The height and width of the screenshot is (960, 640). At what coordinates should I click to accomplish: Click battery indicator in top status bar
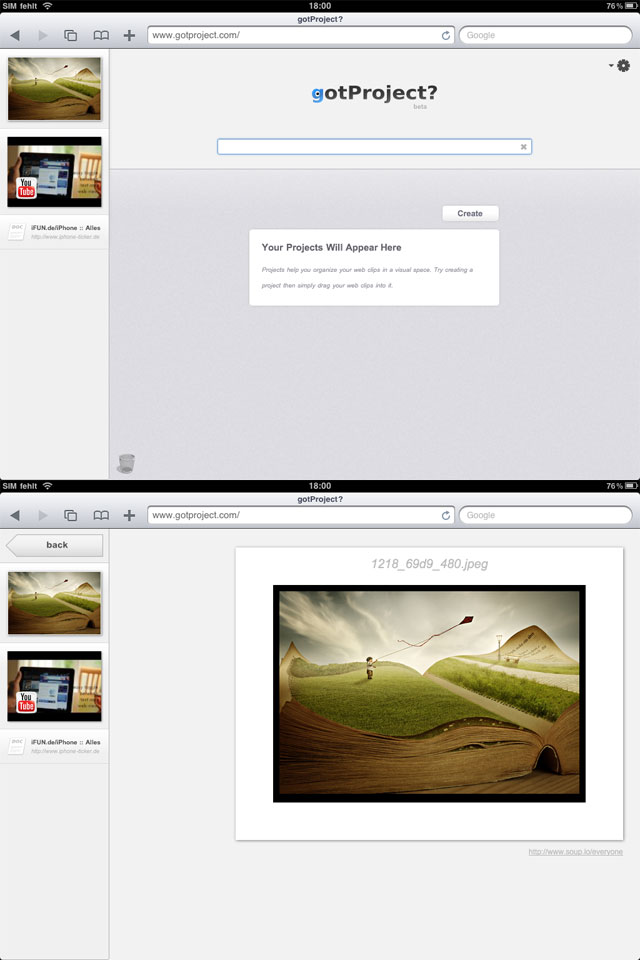(x=631, y=6)
